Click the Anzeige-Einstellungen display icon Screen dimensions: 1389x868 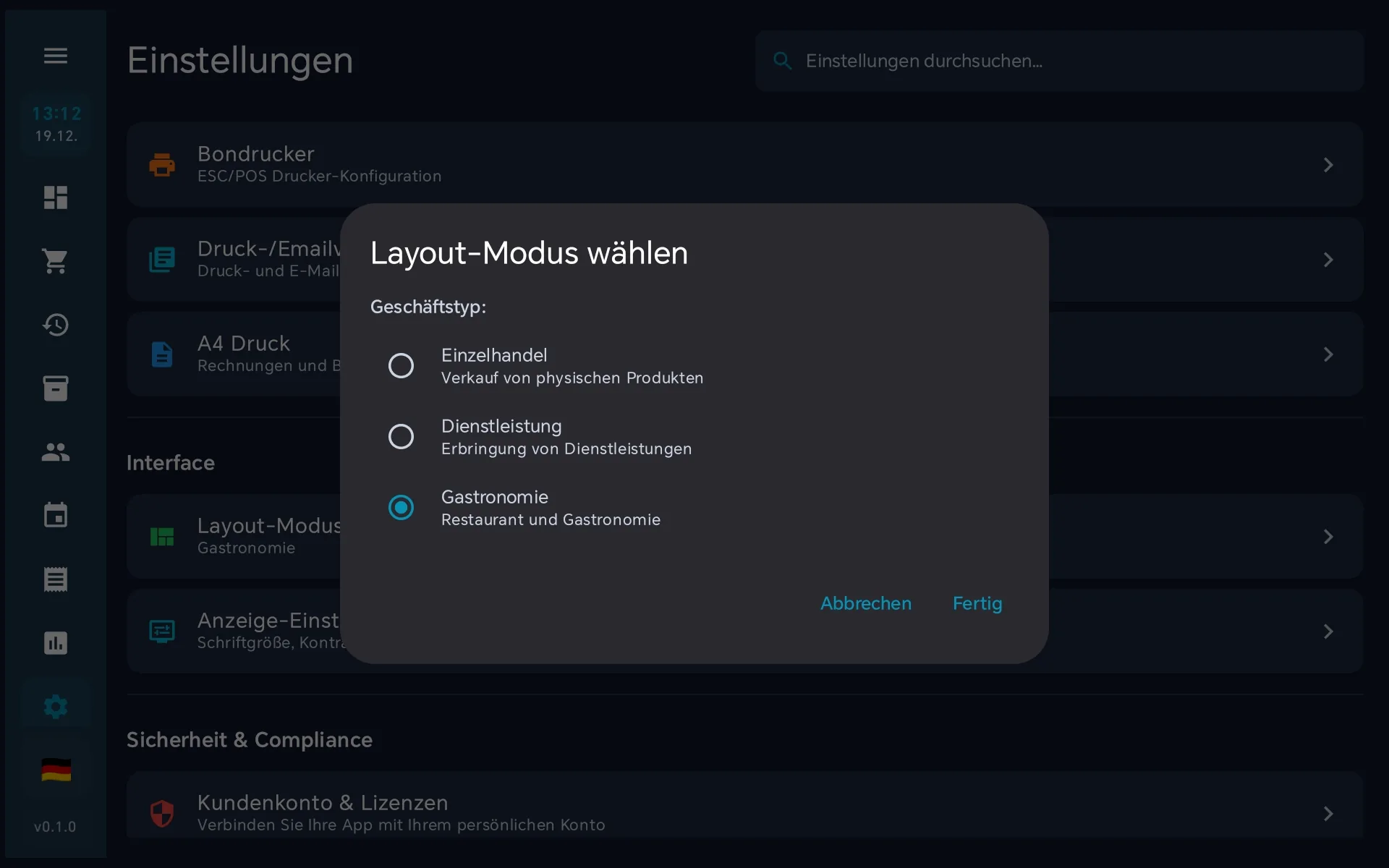pos(162,631)
